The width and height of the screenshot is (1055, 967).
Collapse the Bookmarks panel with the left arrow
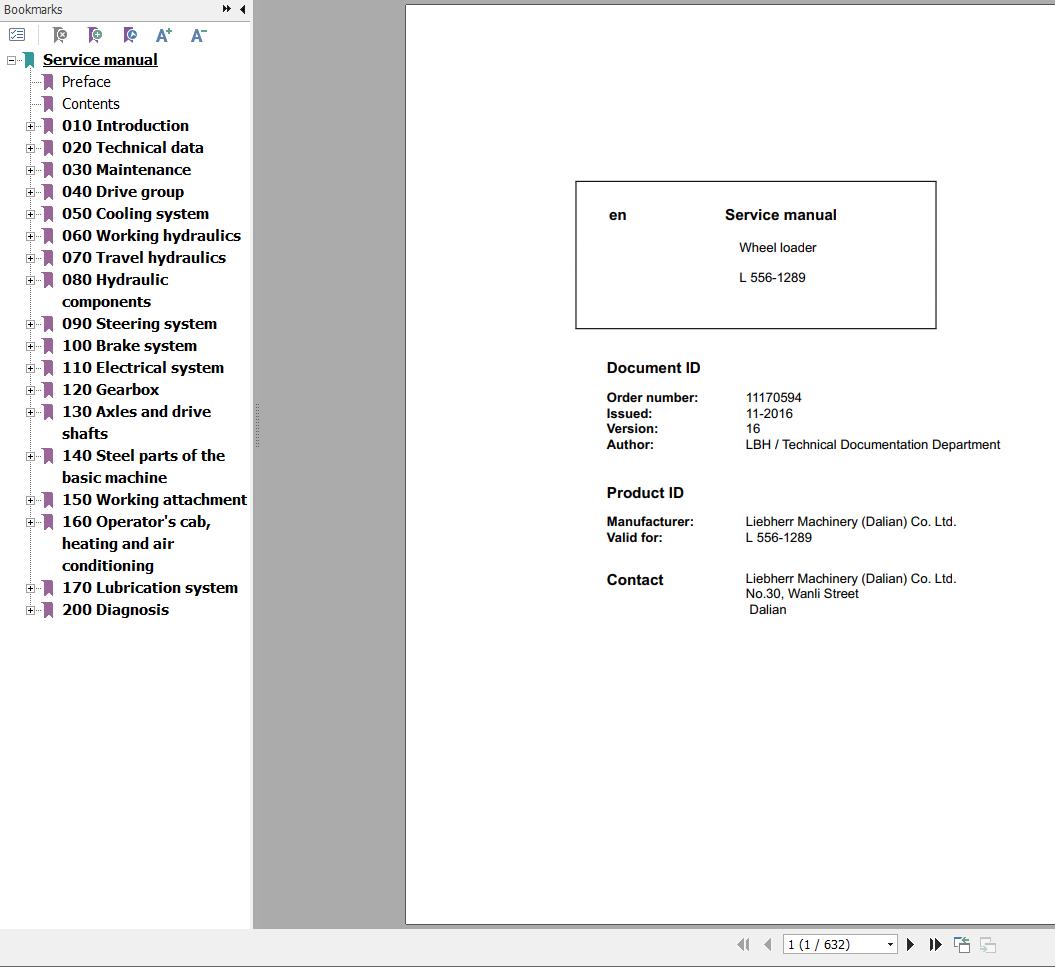242,9
